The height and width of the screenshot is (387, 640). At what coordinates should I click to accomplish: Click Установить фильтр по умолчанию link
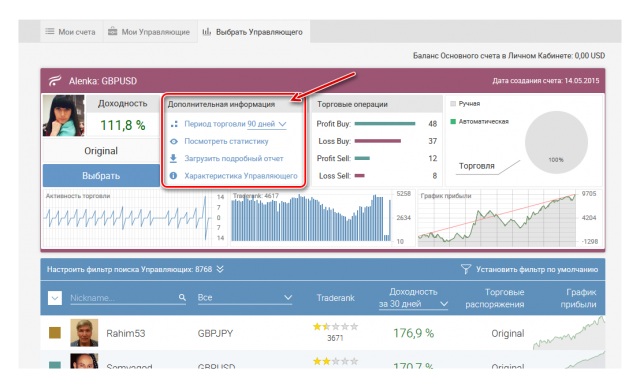pos(537,269)
